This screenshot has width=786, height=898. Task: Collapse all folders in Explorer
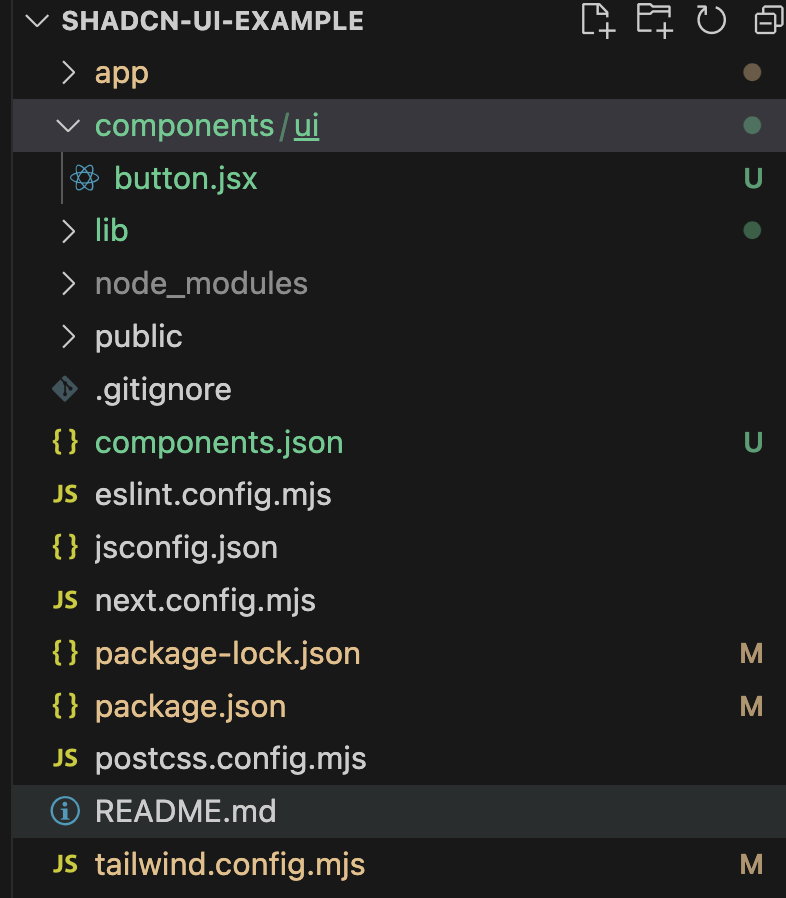(768, 20)
